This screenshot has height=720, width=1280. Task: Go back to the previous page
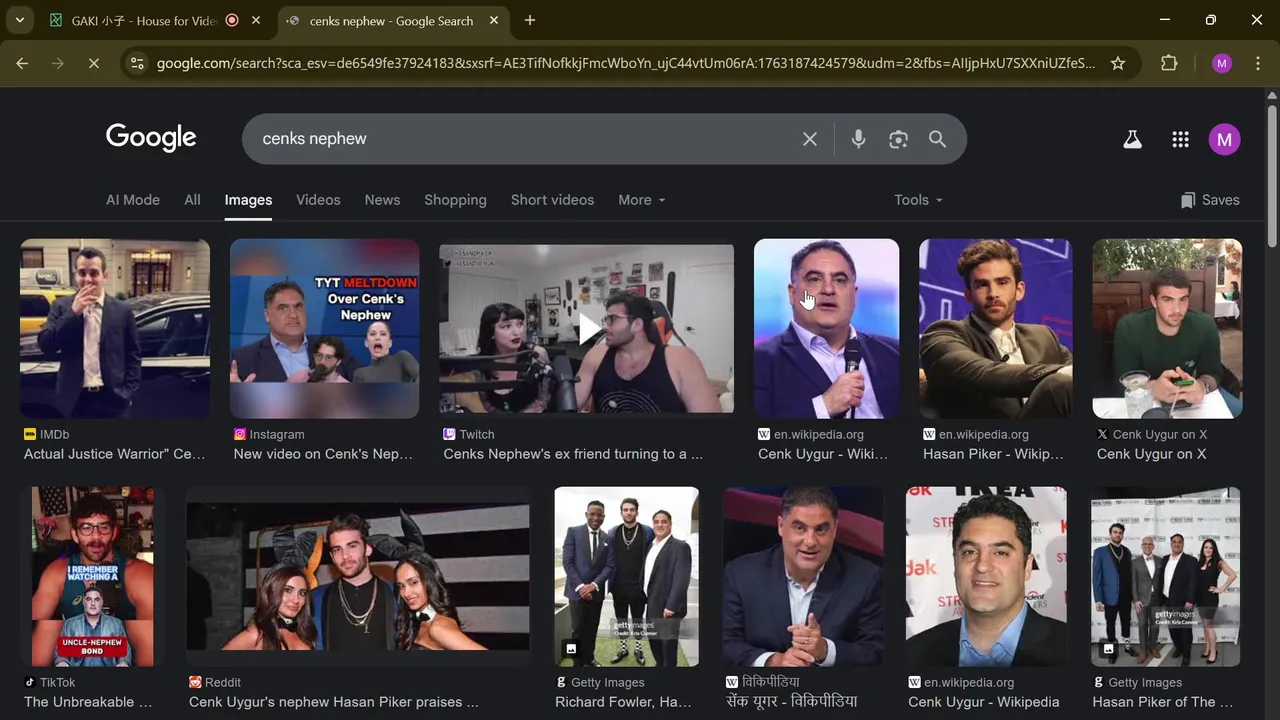point(22,63)
